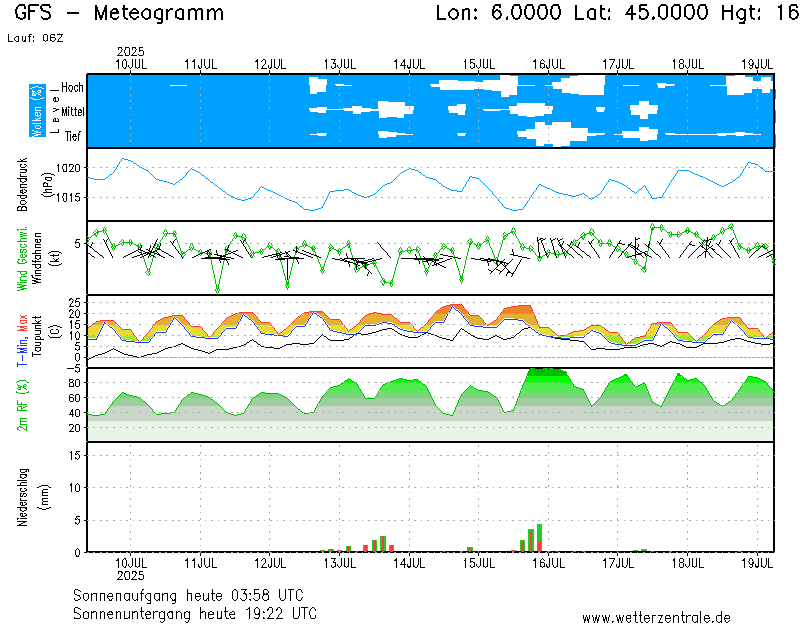Click "17JUL" on the bottom date axis

click(618, 563)
